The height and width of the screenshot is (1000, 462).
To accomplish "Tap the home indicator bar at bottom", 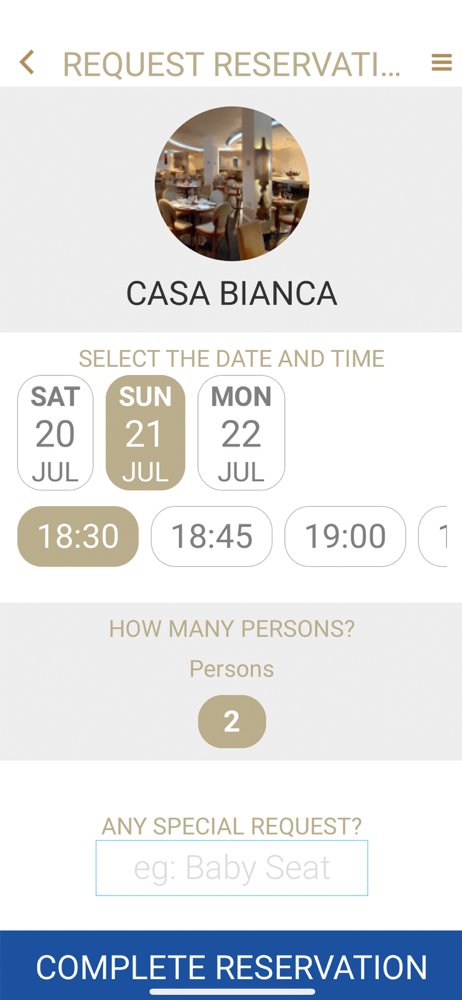I will coord(232,992).
